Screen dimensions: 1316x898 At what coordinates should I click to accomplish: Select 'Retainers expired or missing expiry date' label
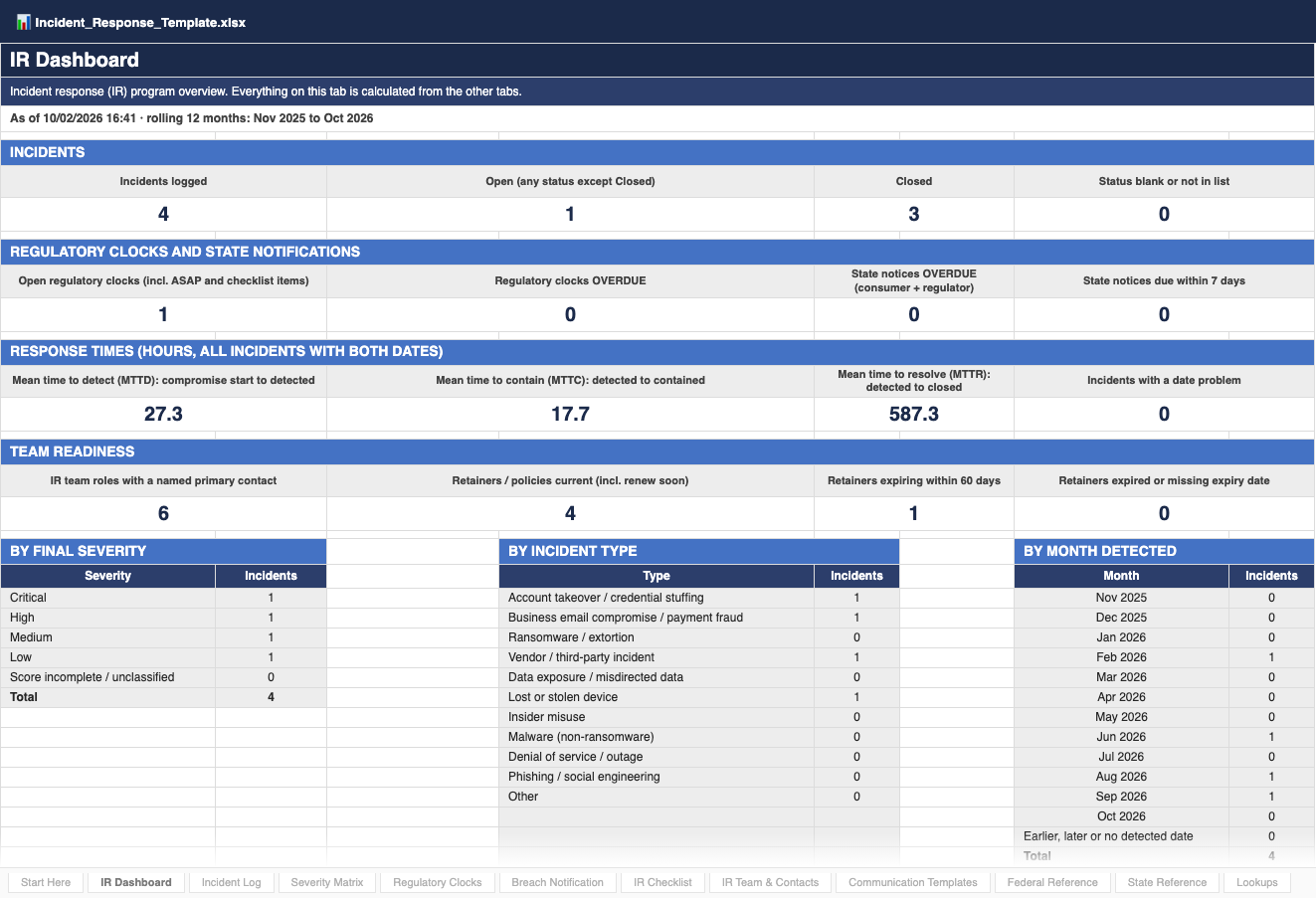tap(1164, 480)
